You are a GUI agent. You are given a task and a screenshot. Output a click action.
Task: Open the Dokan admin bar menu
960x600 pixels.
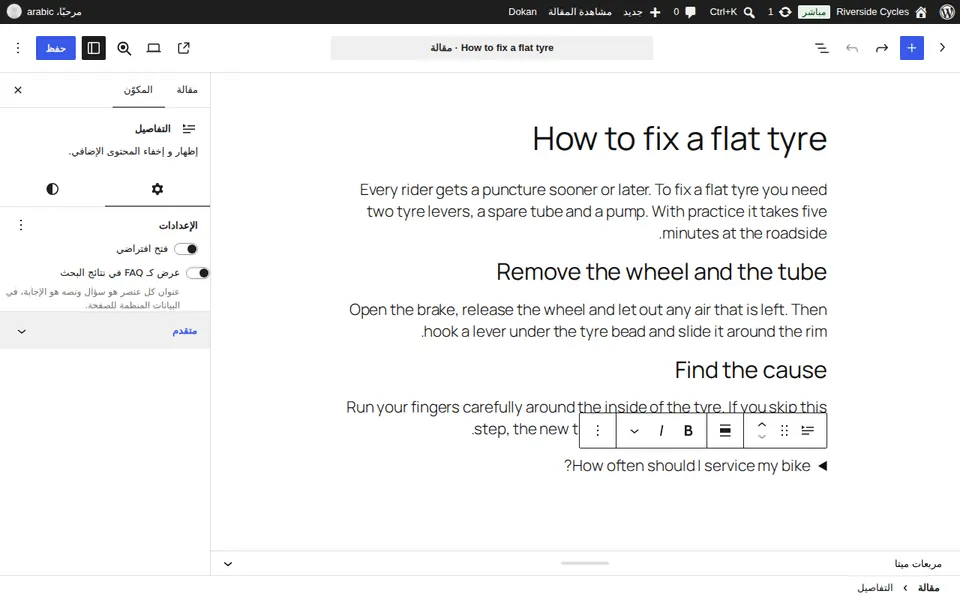click(522, 12)
